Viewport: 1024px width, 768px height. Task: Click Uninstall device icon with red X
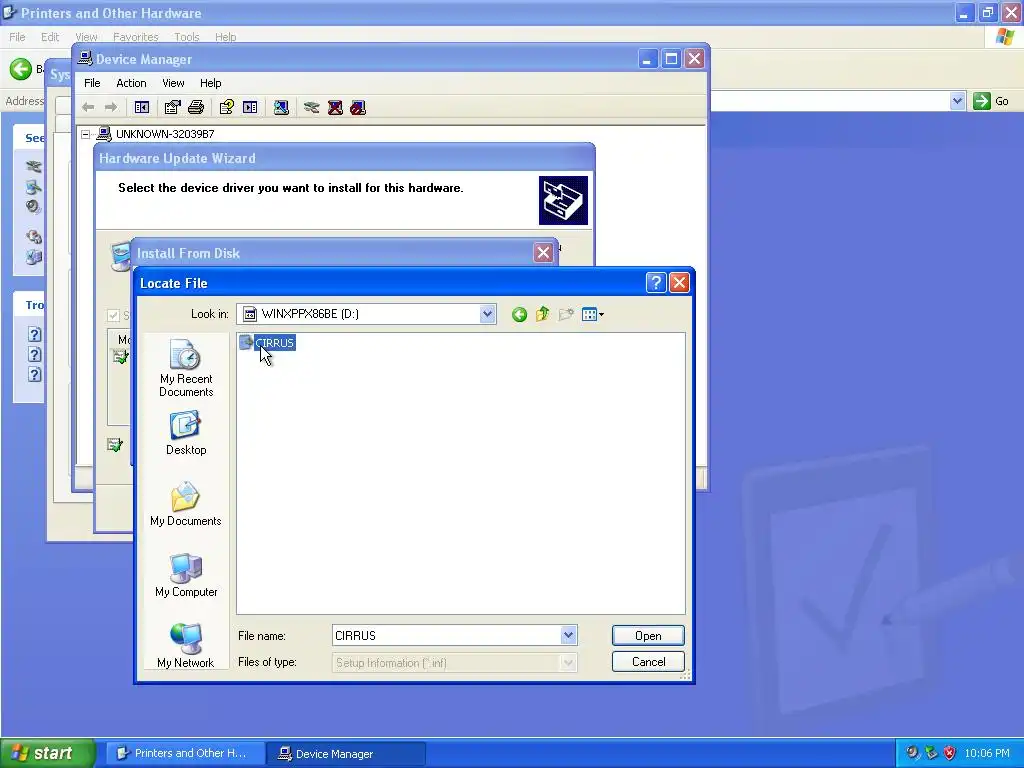coord(335,107)
